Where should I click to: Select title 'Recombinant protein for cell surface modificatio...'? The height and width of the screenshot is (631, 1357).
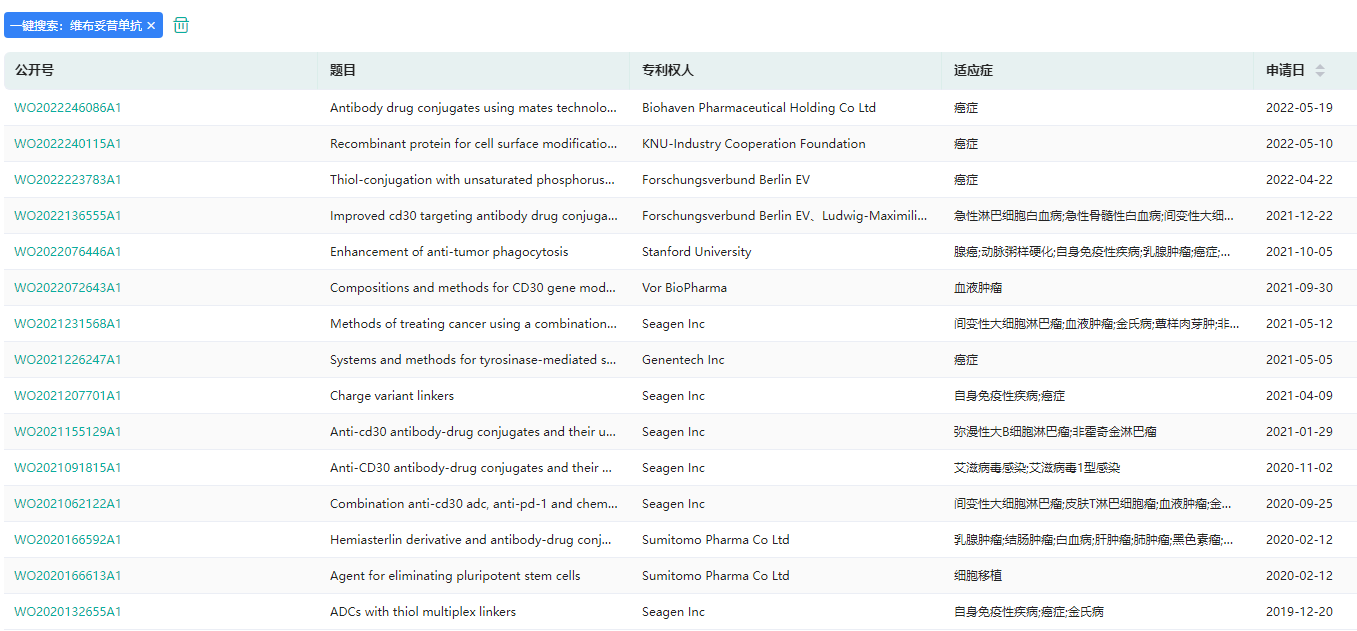[474, 144]
